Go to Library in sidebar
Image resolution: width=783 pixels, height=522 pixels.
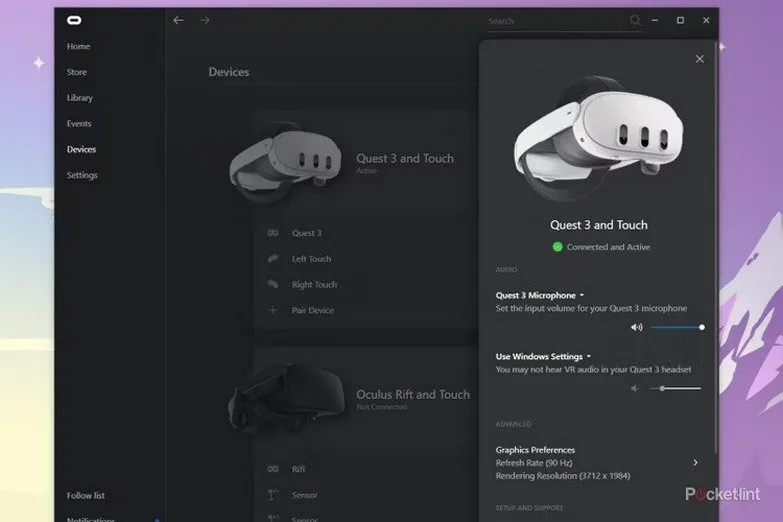(x=80, y=98)
